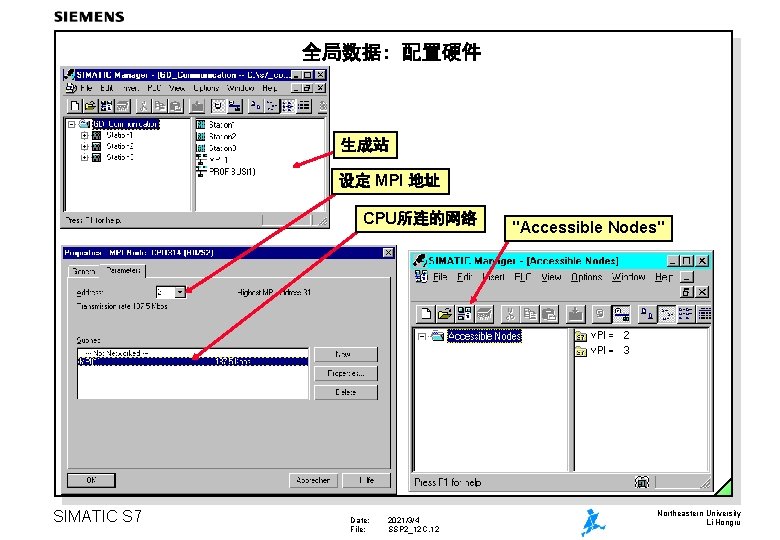This screenshot has height=540, width=780.
Task: Click Copy icon in GD_Communication window toolbar
Action: point(160,105)
